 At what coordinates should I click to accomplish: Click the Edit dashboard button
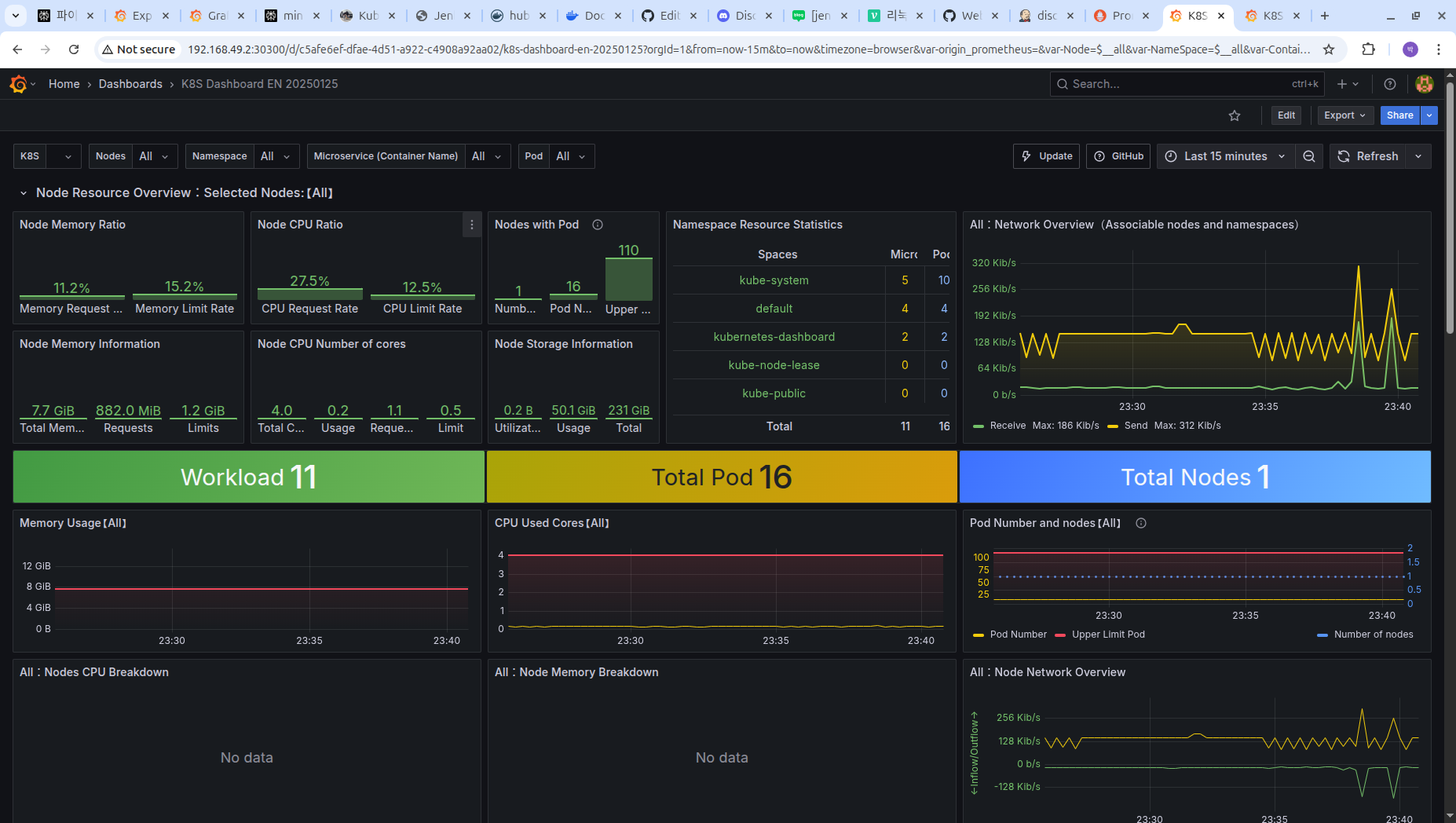click(x=1286, y=115)
